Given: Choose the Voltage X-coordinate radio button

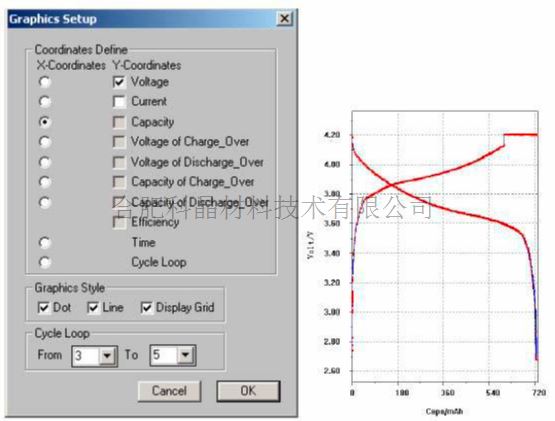Looking at the screenshot, I should pyautogui.click(x=45, y=82).
